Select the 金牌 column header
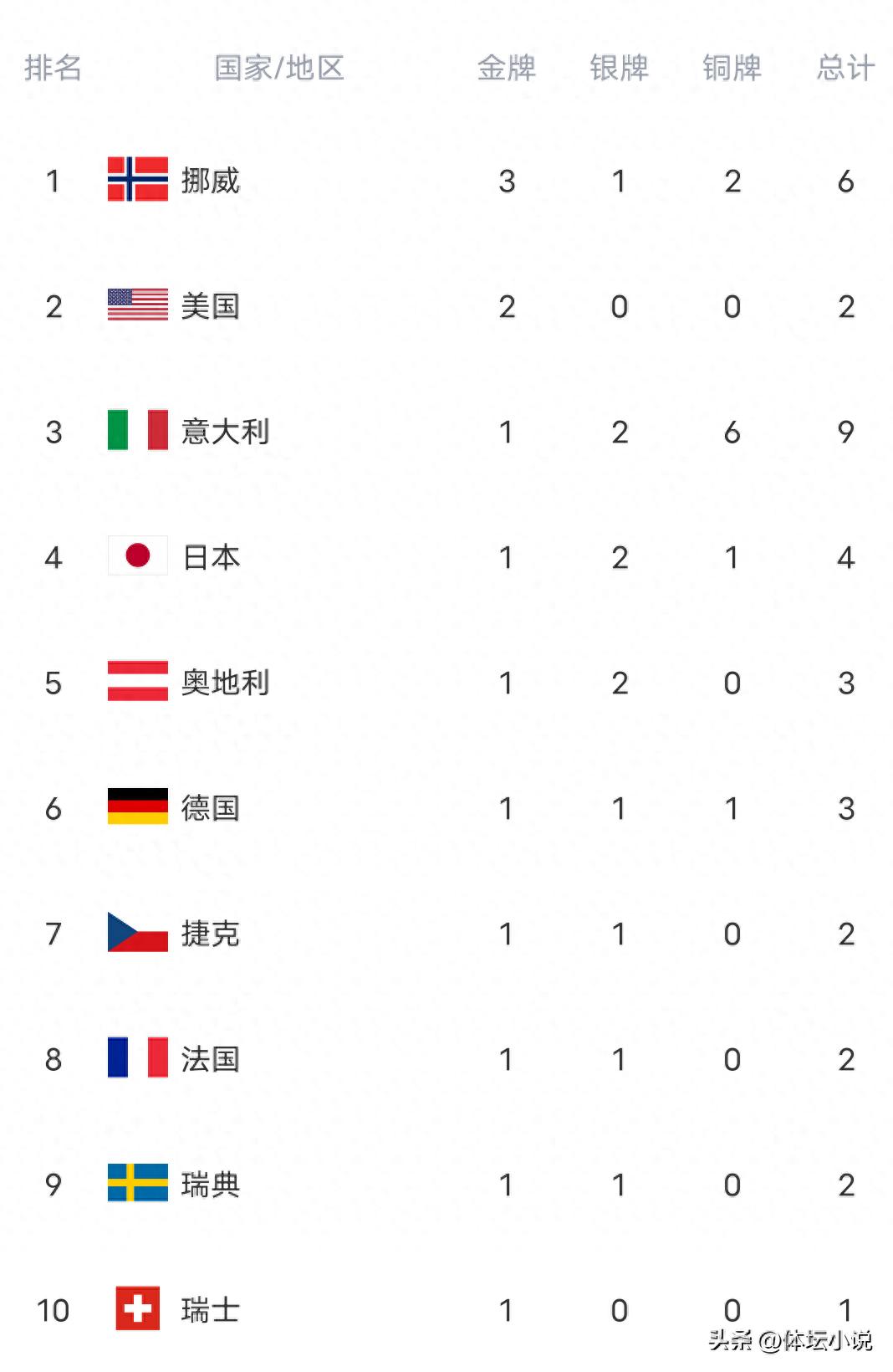 click(507, 68)
